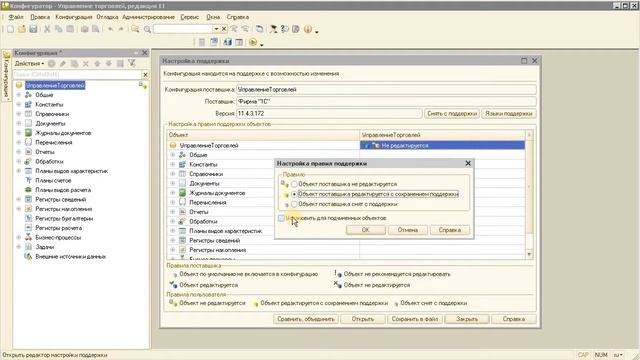Click Отмена in support rule dialog
Viewport: 640px width, 360px height.
click(x=408, y=230)
